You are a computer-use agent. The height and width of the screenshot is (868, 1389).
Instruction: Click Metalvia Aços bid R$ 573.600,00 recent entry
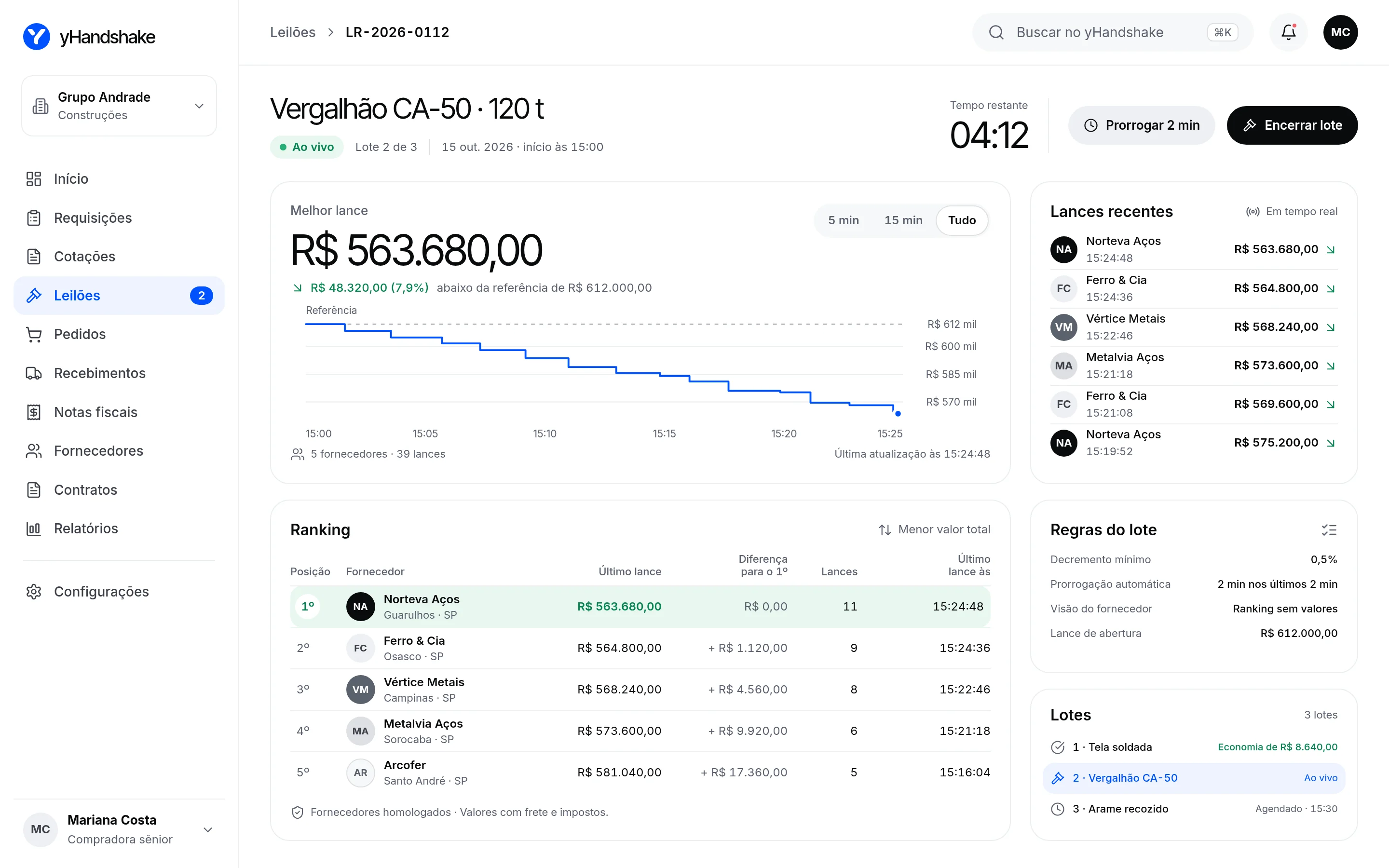tap(1194, 366)
